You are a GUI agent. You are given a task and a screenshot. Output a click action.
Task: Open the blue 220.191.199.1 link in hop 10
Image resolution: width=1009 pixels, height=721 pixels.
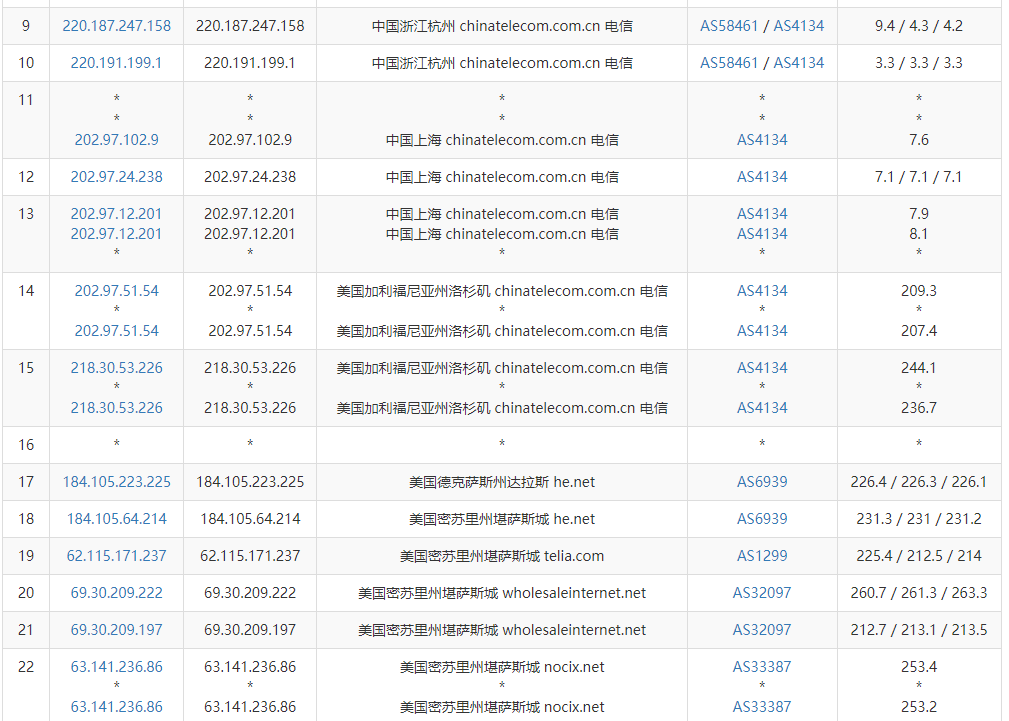pyautogui.click(x=116, y=63)
